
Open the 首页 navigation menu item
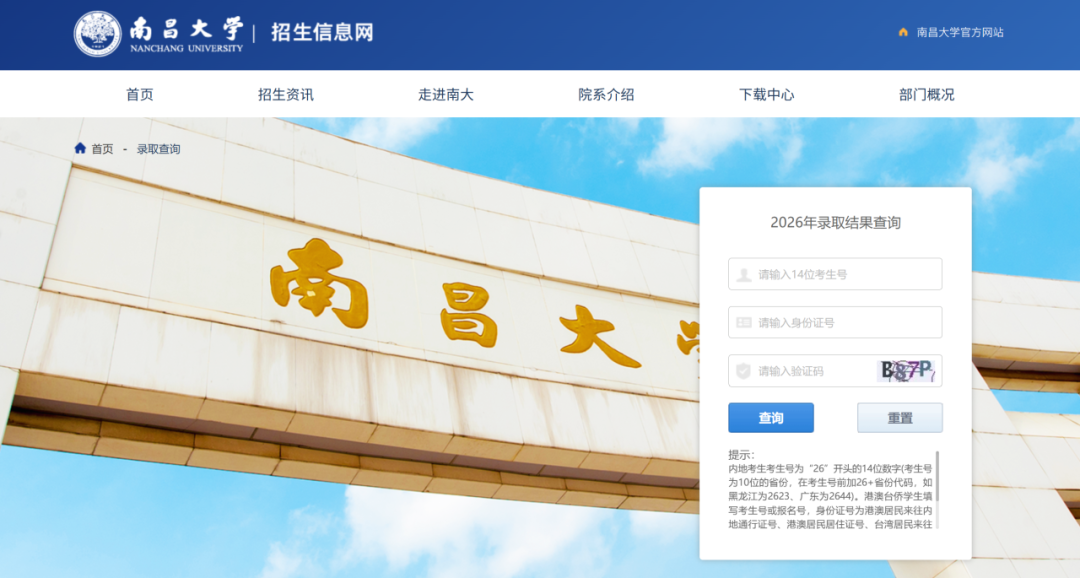coord(140,94)
